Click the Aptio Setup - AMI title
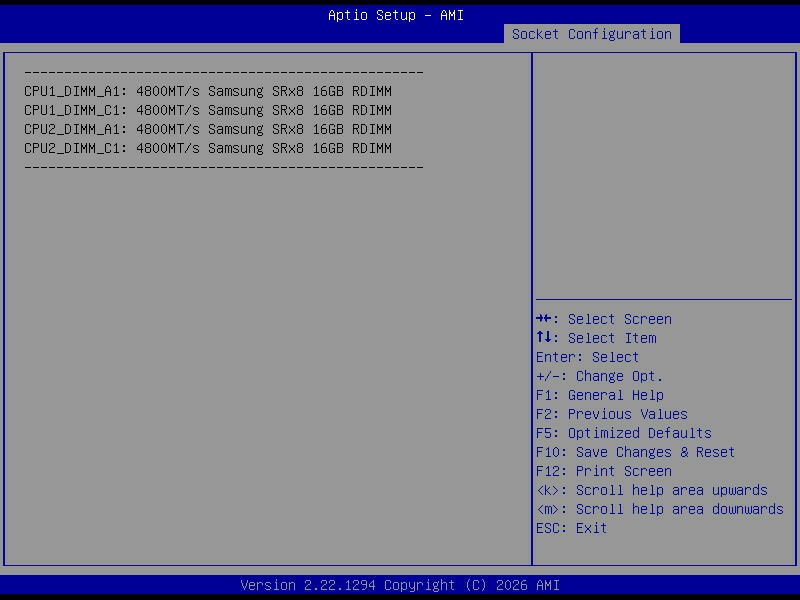800x600 pixels. pyautogui.click(x=395, y=15)
